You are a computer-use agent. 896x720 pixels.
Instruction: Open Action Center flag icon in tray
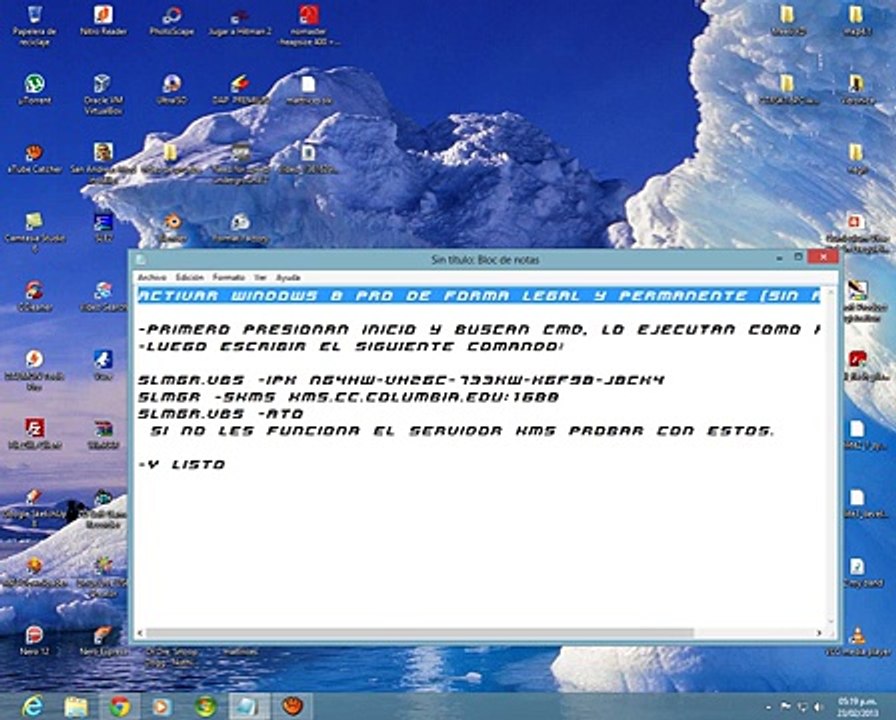point(786,707)
